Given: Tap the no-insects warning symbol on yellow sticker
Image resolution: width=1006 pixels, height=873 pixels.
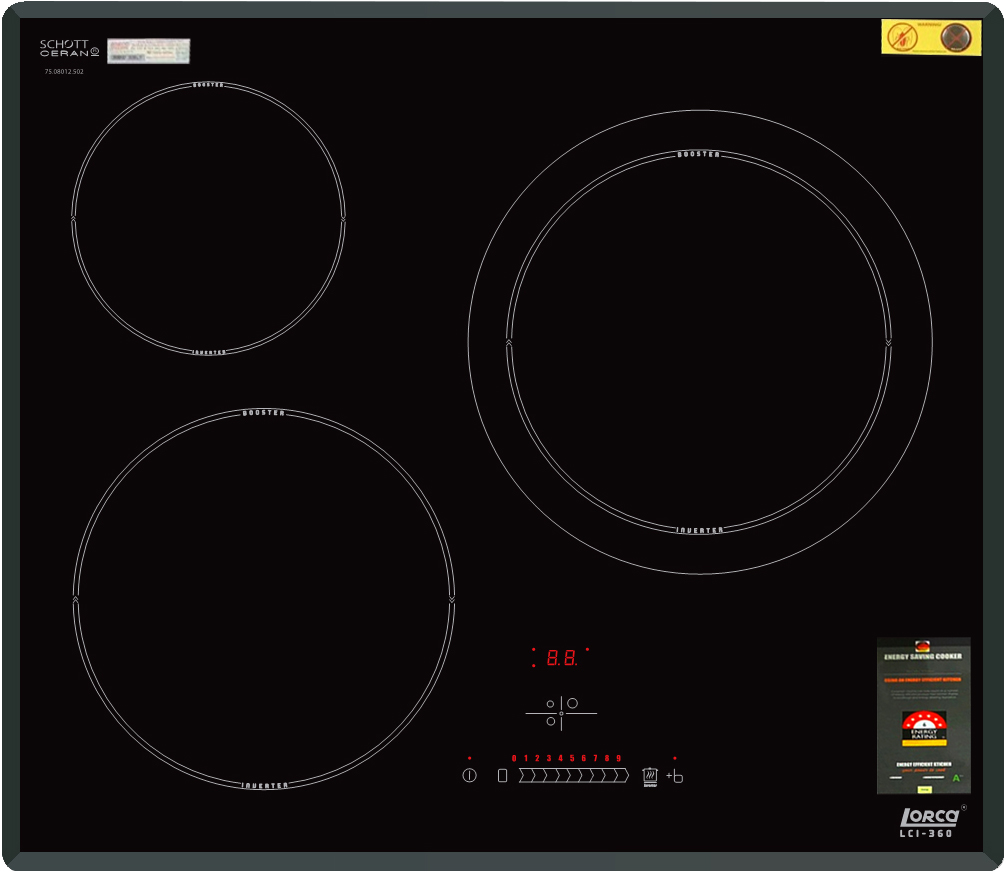Looking at the screenshot, I should click(x=901, y=38).
